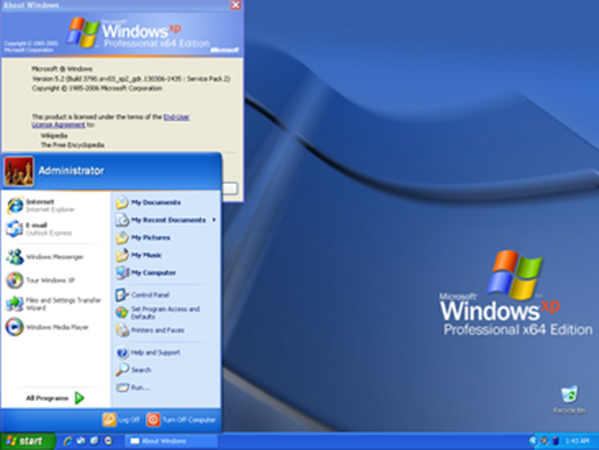Screen dimensions: 599x450
Task: Open Help and Support
Action: pos(167,352)
